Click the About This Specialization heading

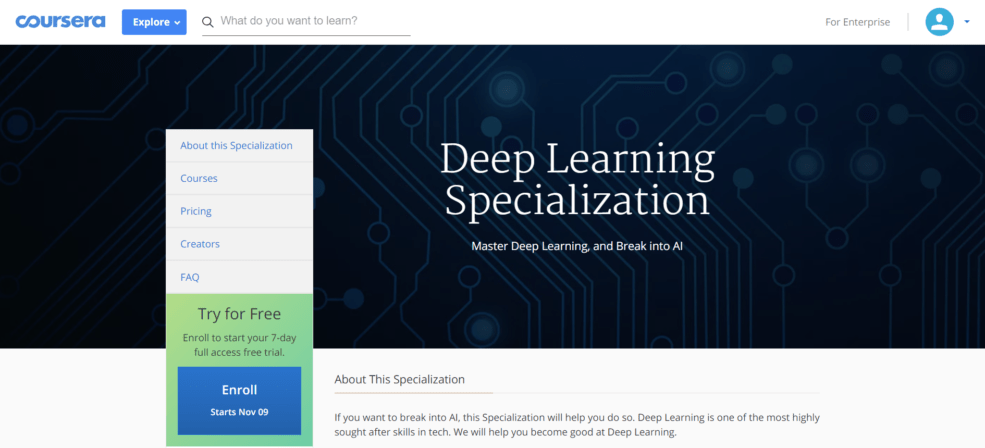(400, 380)
